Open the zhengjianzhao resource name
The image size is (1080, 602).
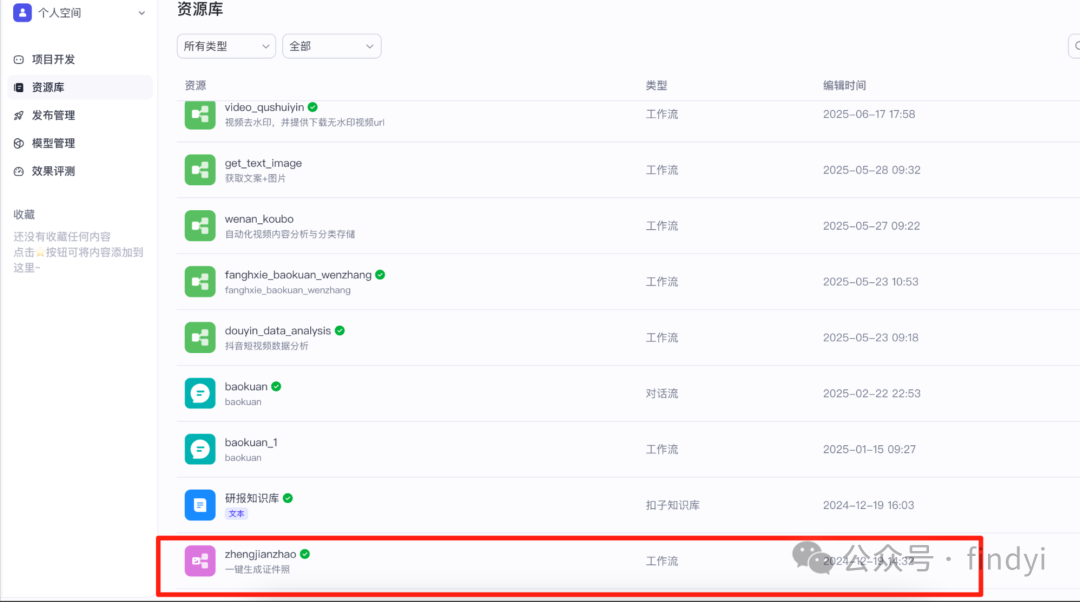260,554
